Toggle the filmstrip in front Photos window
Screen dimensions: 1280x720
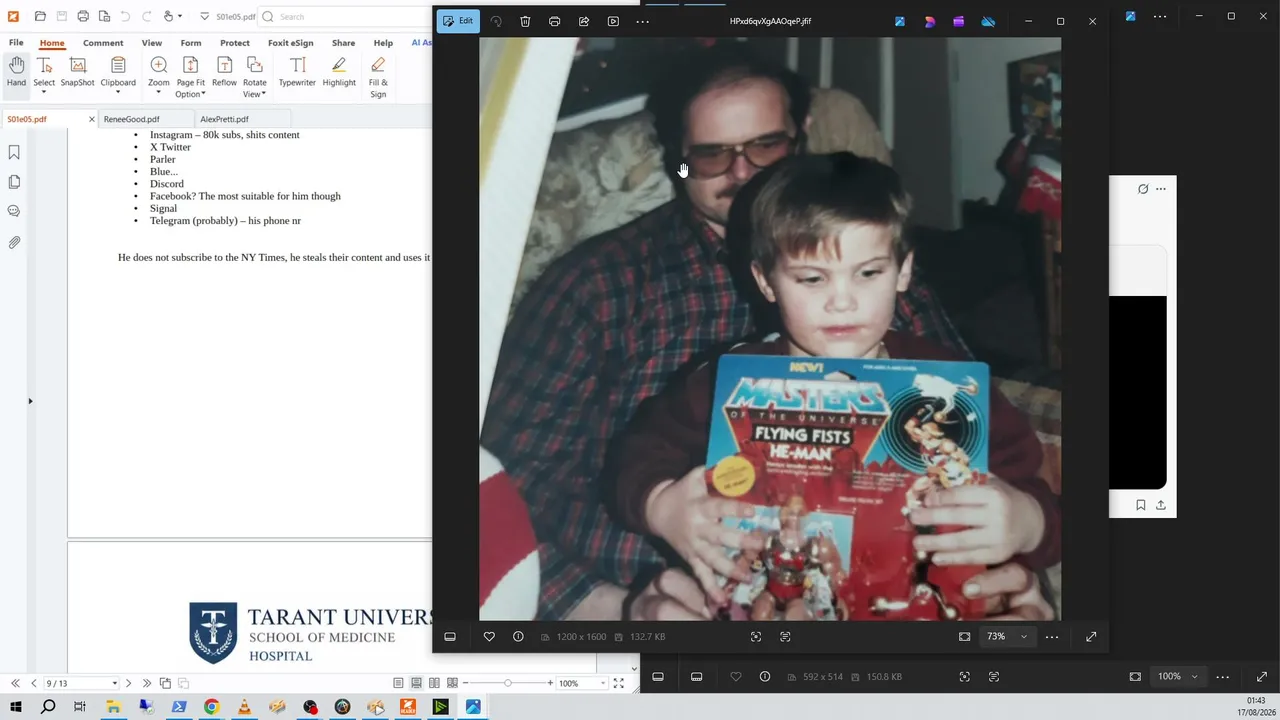point(450,637)
